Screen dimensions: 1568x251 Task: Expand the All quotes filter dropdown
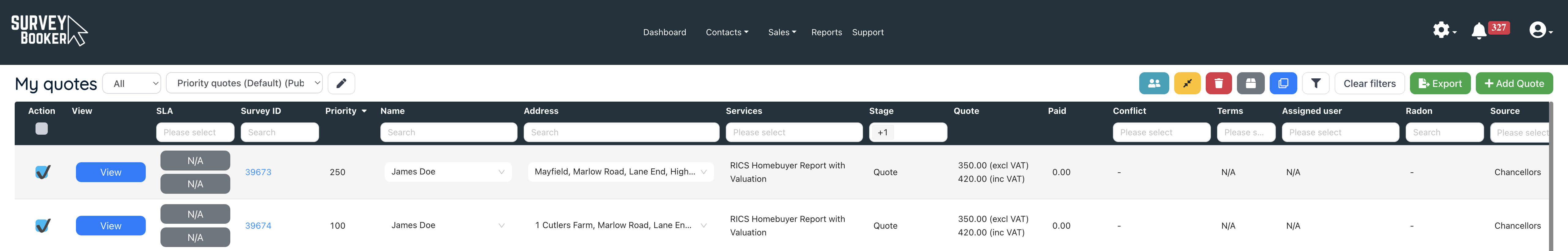coord(131,83)
